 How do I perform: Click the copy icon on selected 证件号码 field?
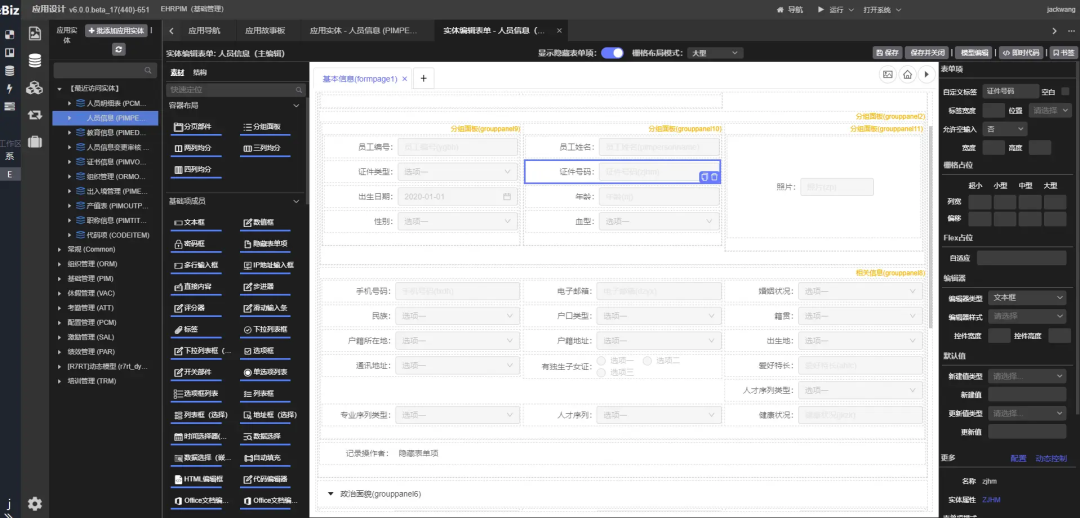704,177
